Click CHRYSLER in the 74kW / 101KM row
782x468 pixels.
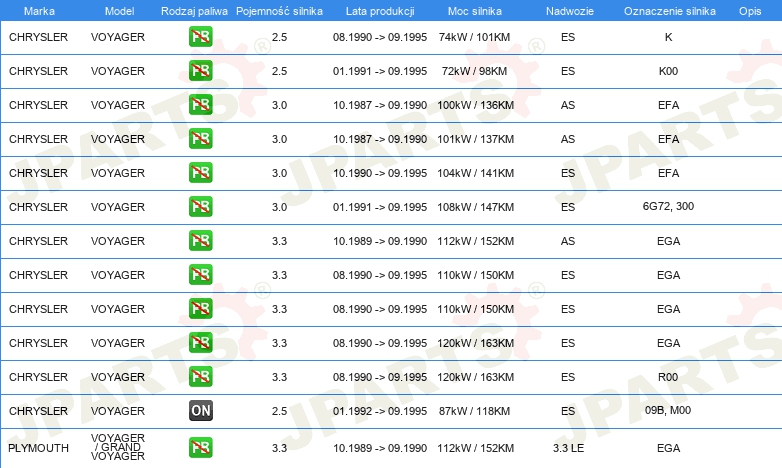click(38, 37)
